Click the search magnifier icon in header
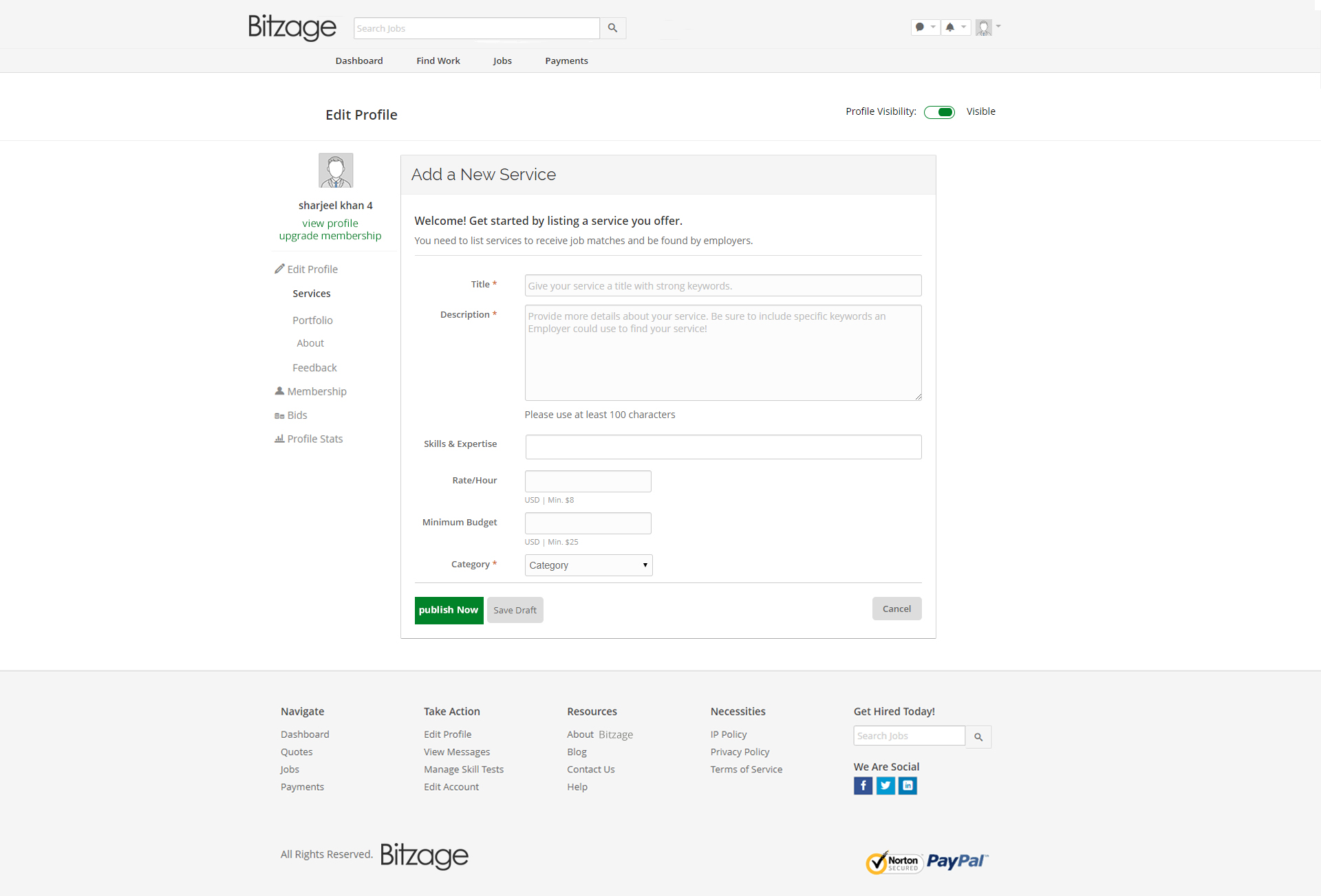Image resolution: width=1321 pixels, height=896 pixels. [612, 28]
